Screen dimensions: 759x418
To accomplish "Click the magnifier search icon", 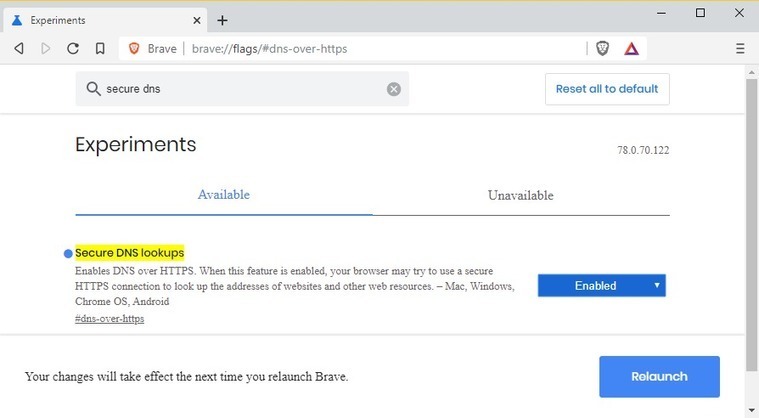I will 93,89.
